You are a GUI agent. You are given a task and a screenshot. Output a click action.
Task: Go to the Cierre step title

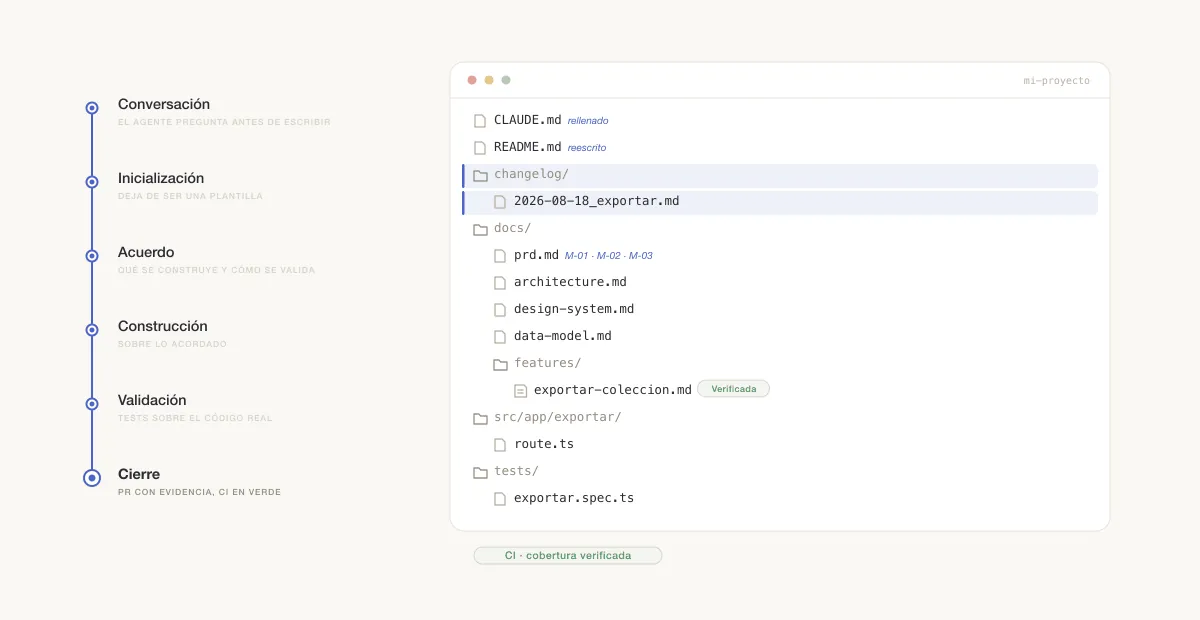[x=139, y=474]
